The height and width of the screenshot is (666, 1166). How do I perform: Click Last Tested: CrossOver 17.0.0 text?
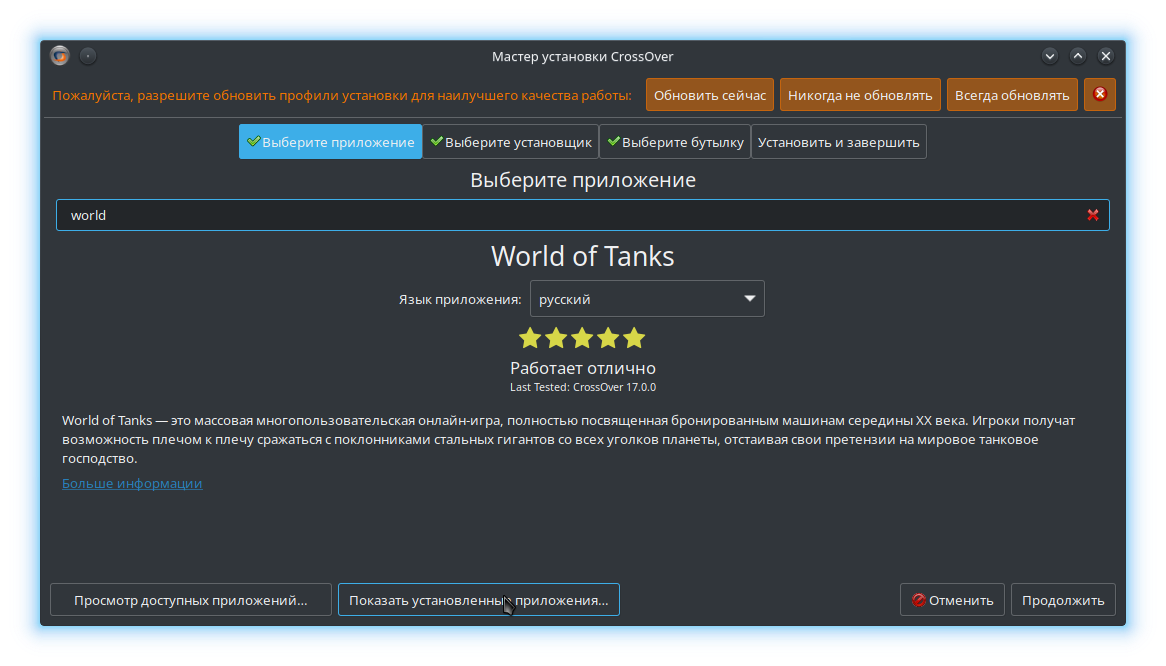[x=582, y=387]
